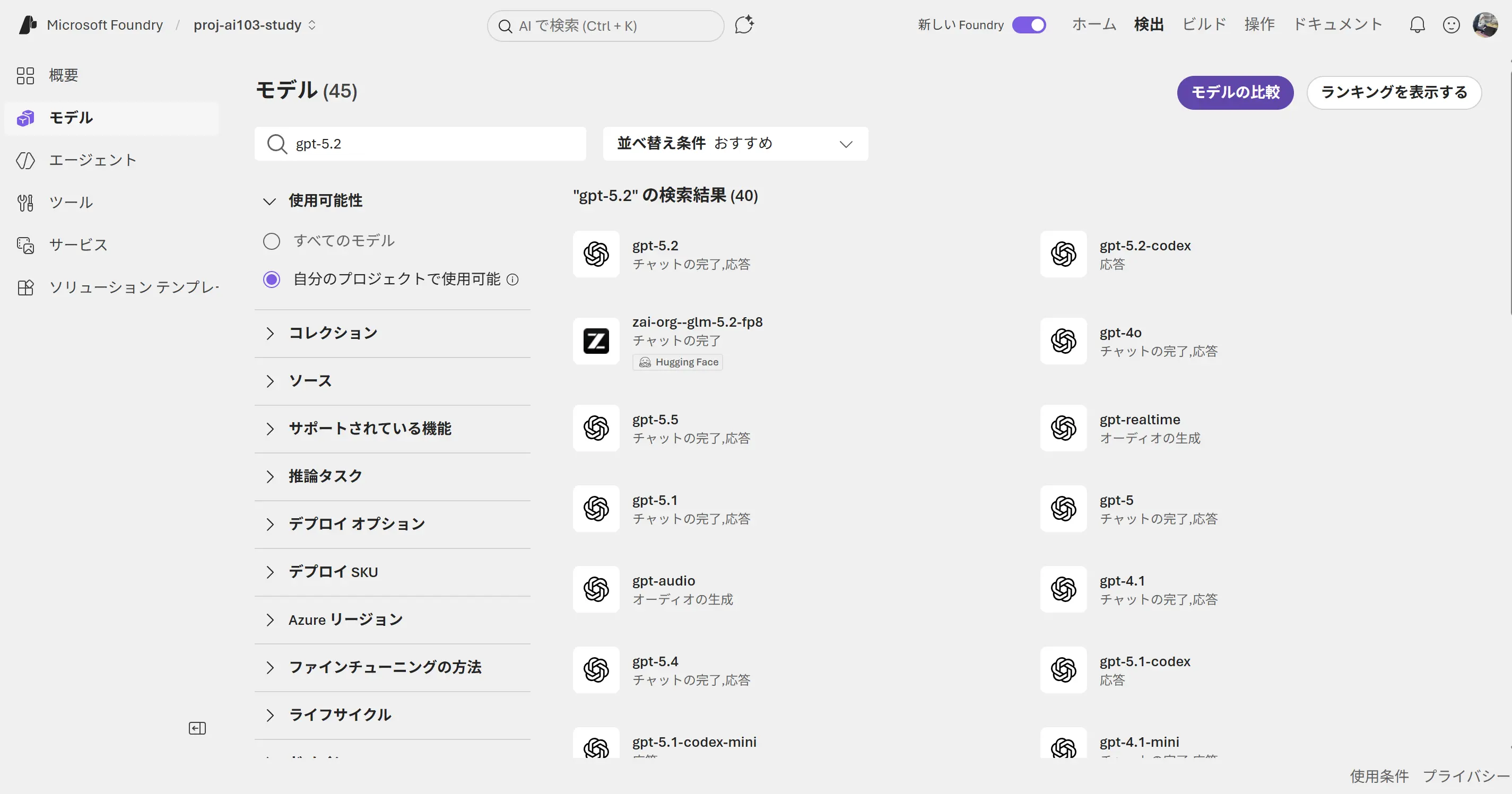Click the feedback smiley icon

pyautogui.click(x=1451, y=24)
